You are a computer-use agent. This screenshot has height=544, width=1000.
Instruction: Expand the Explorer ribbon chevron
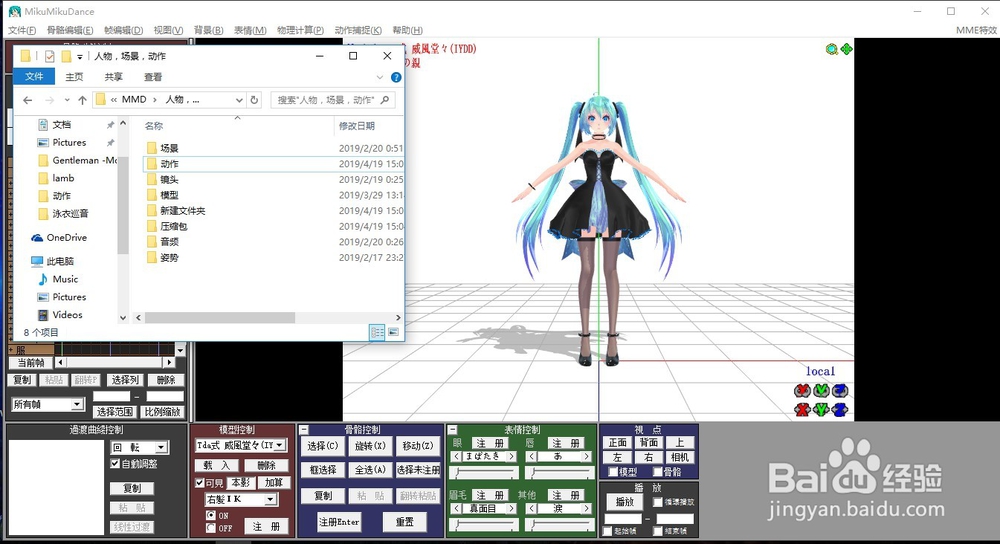tap(379, 77)
